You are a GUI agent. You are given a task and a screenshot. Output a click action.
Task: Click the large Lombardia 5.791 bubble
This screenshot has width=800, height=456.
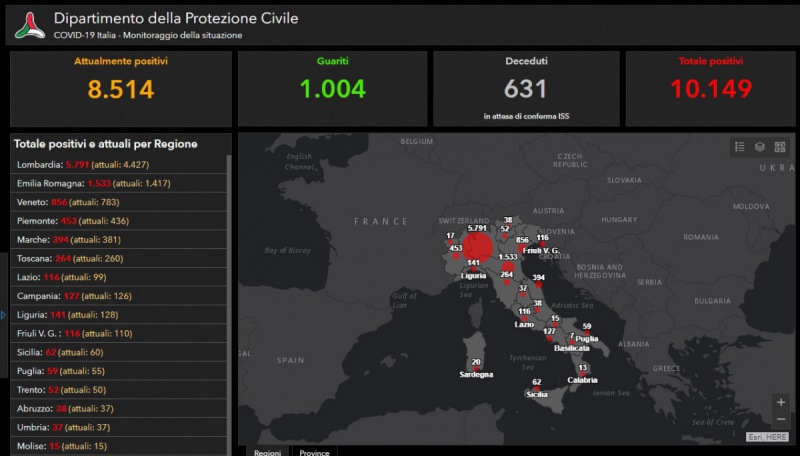(477, 247)
